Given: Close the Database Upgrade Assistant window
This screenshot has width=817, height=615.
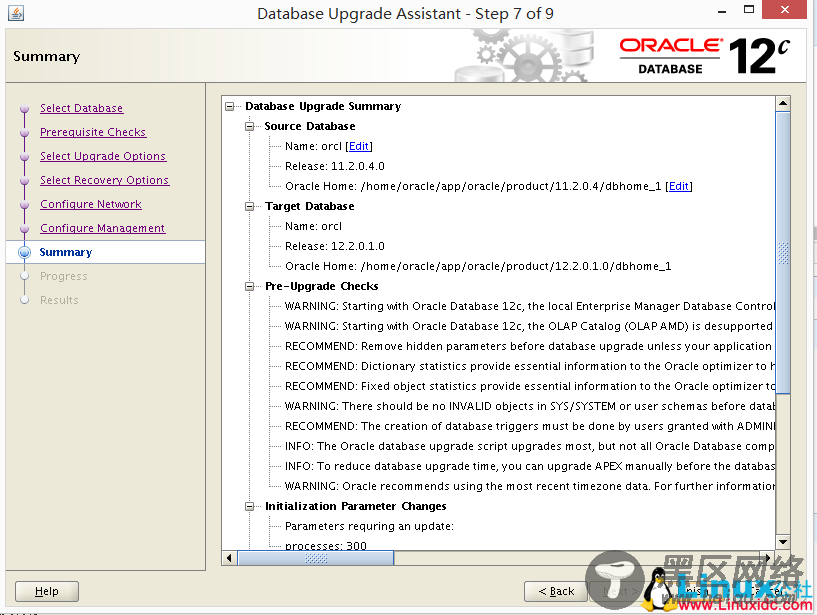Looking at the screenshot, I should pos(785,9).
